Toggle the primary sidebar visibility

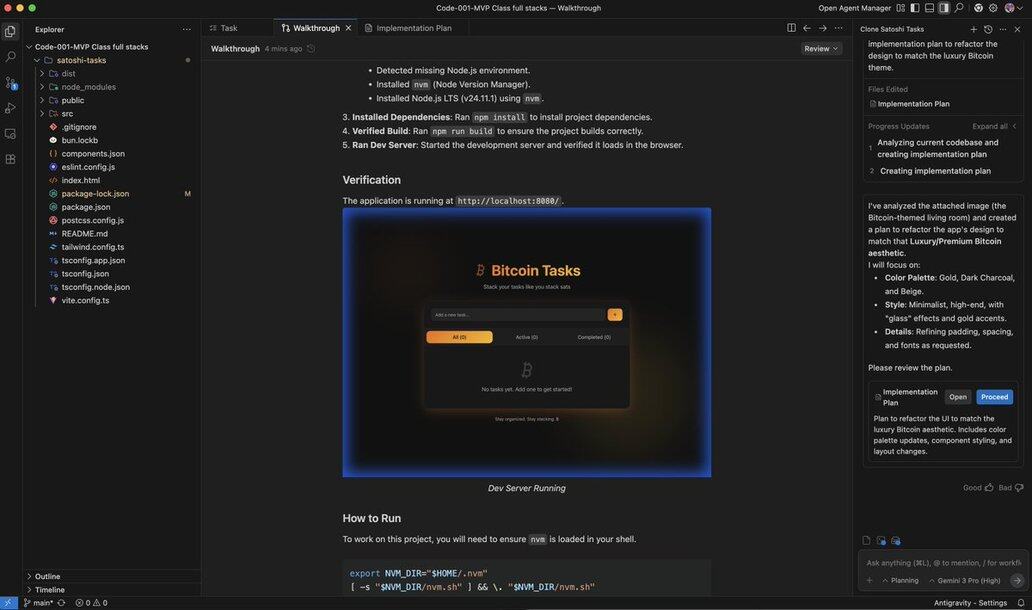pos(915,8)
